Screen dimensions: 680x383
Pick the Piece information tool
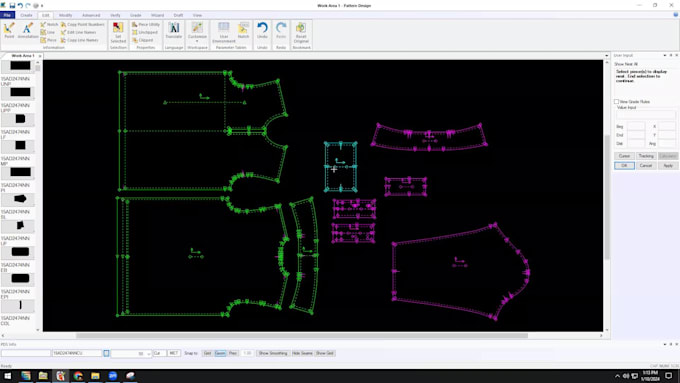[49, 40]
